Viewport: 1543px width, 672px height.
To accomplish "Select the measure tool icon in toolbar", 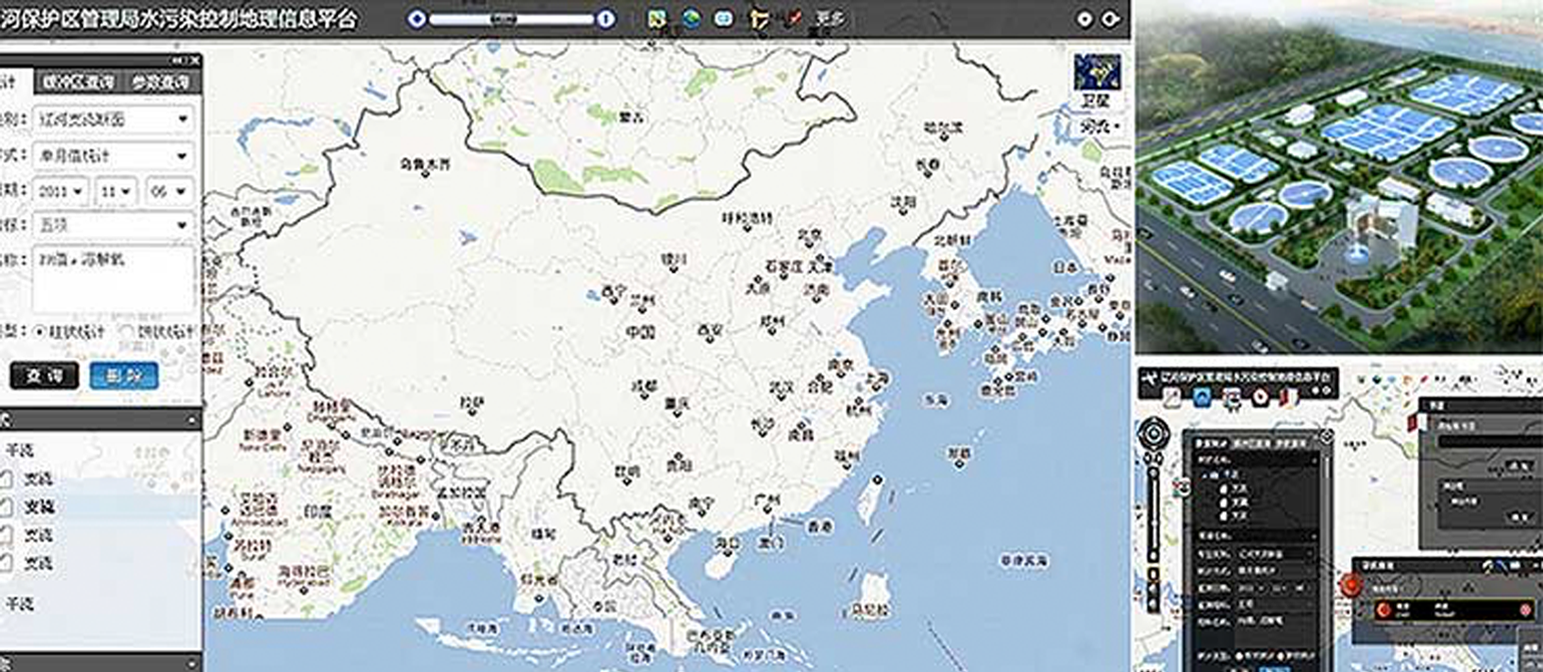I will pyautogui.click(x=758, y=17).
